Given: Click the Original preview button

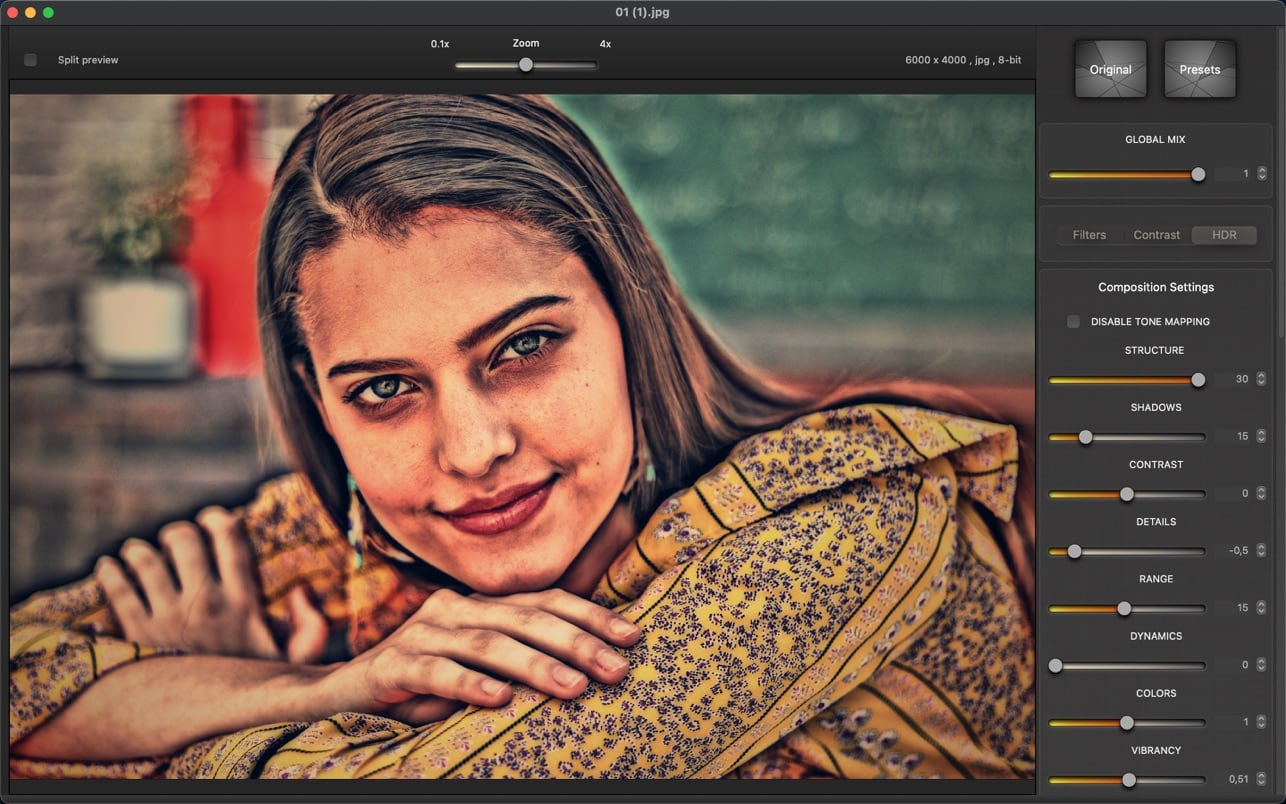Looking at the screenshot, I should click(1110, 69).
